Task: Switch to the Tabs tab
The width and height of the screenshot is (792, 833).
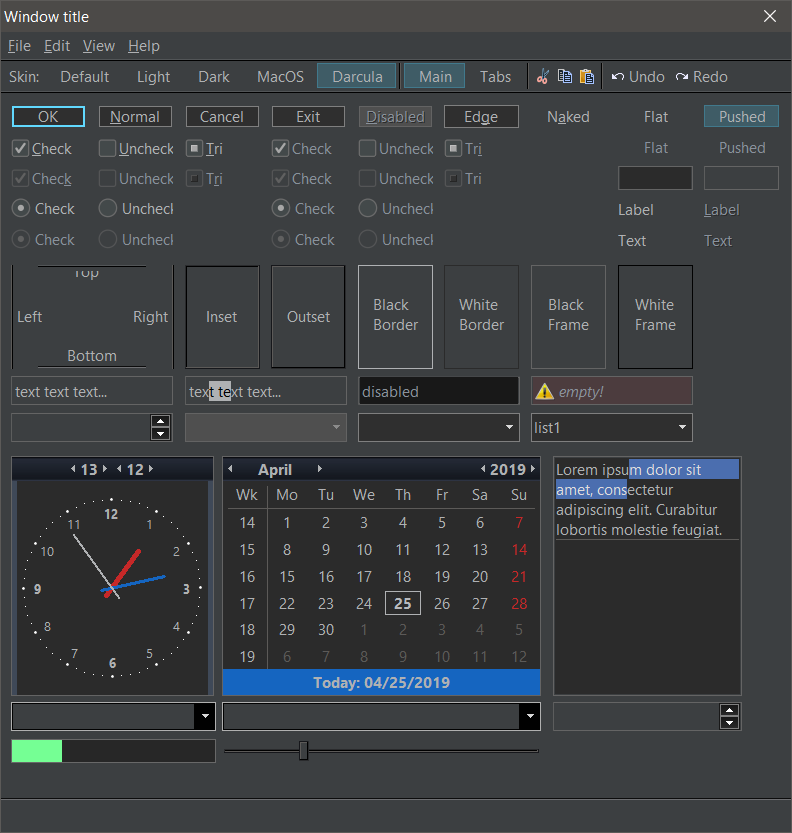Action: pos(495,77)
